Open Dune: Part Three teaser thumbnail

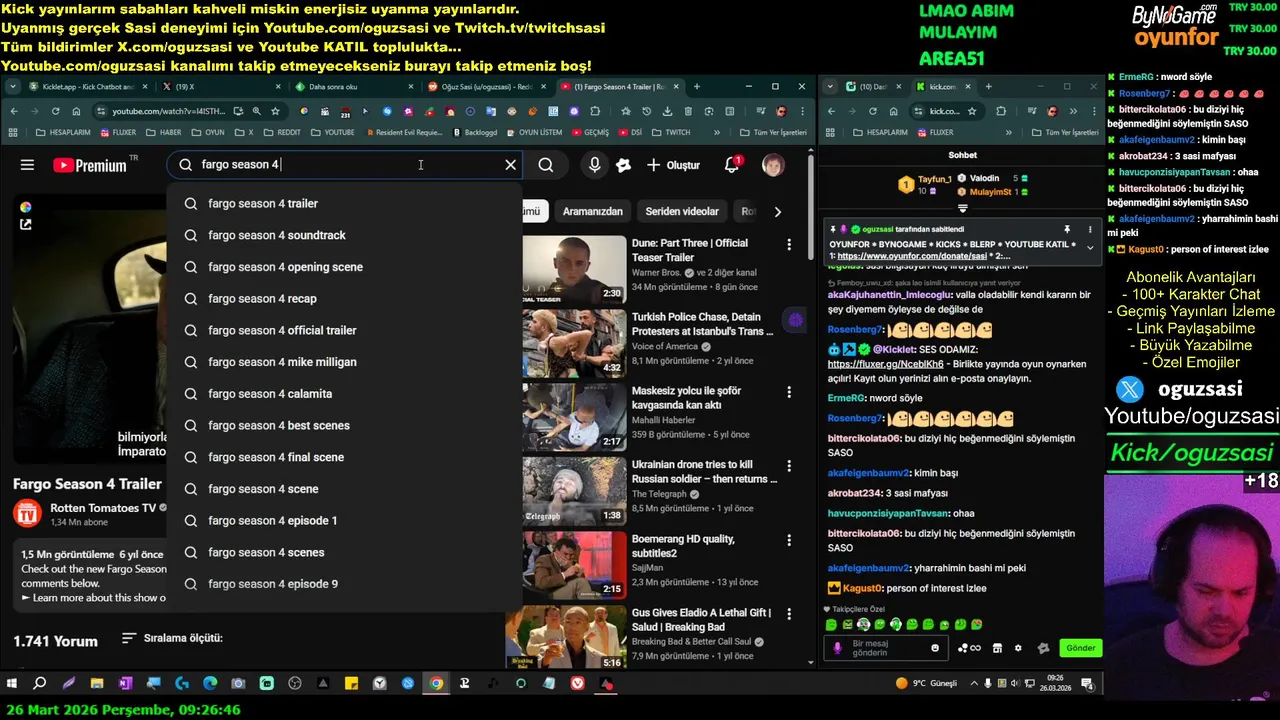[x=574, y=270]
